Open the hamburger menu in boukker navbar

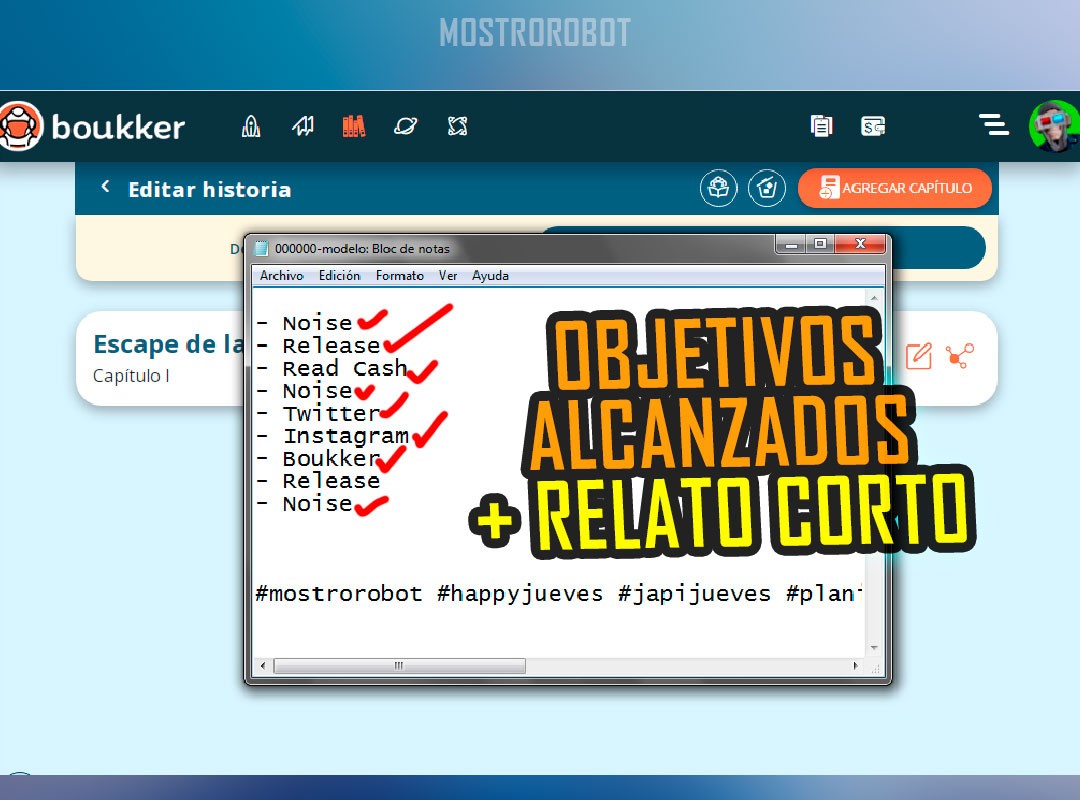click(994, 125)
